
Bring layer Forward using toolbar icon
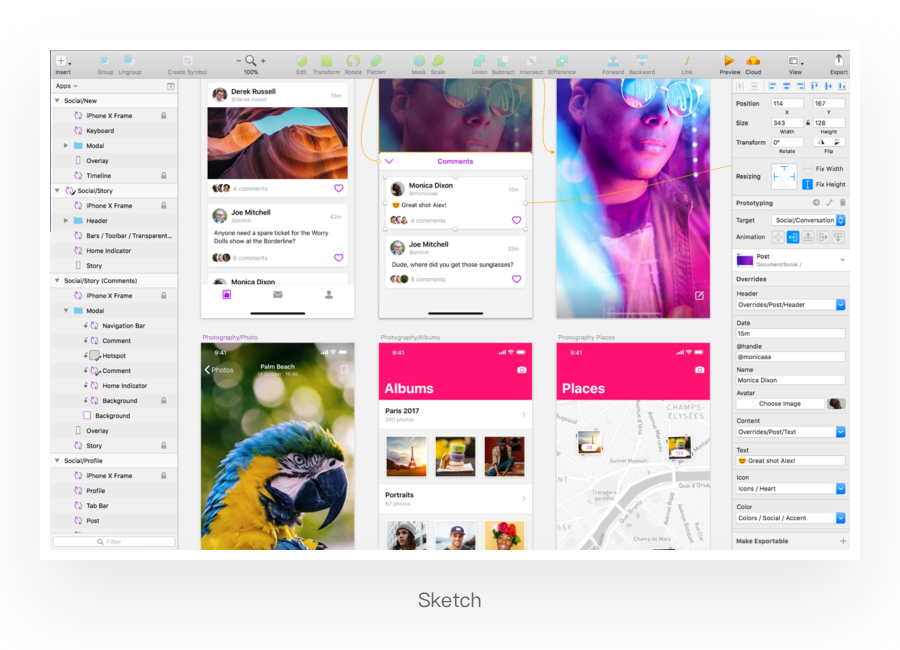(x=613, y=61)
